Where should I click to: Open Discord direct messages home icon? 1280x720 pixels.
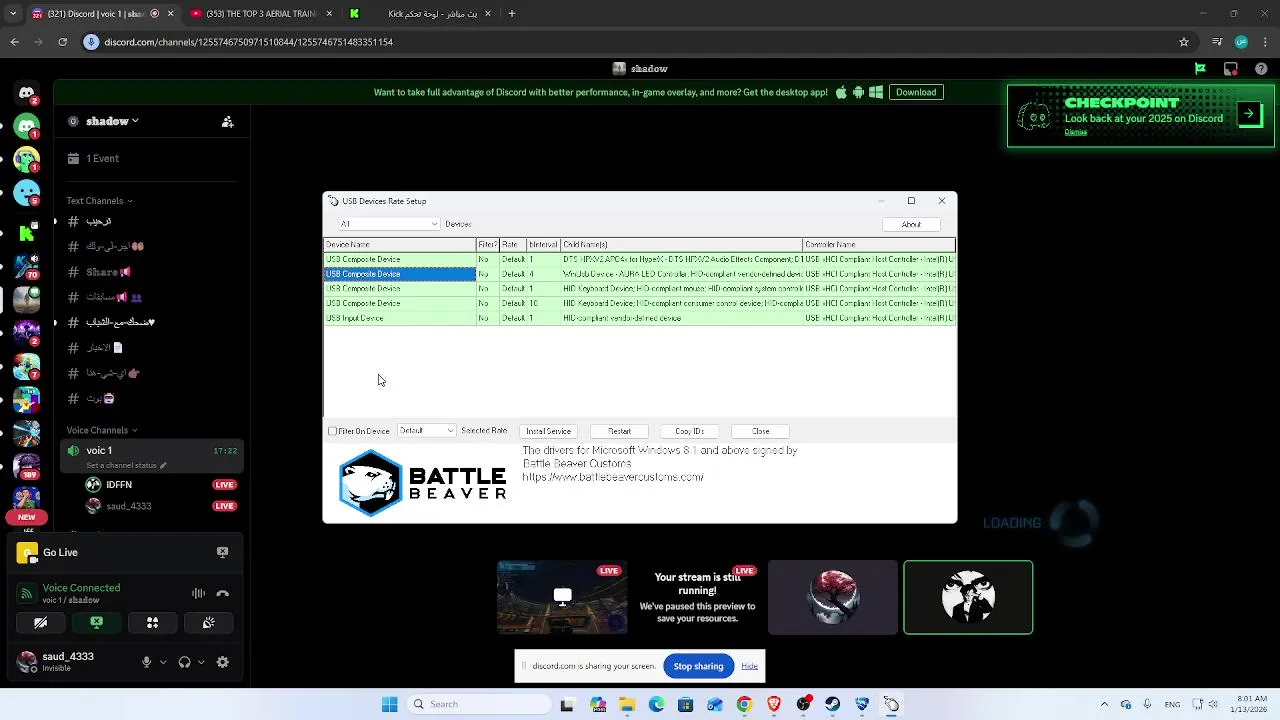coord(27,93)
